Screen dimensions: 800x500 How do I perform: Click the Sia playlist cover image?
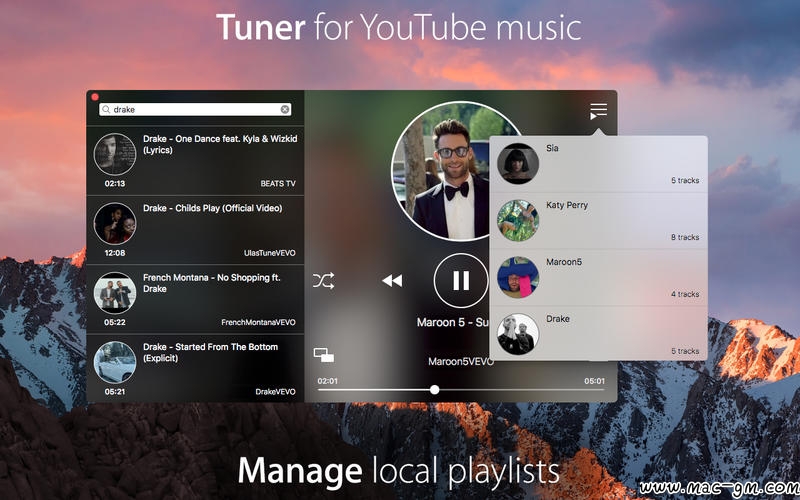[x=518, y=164]
